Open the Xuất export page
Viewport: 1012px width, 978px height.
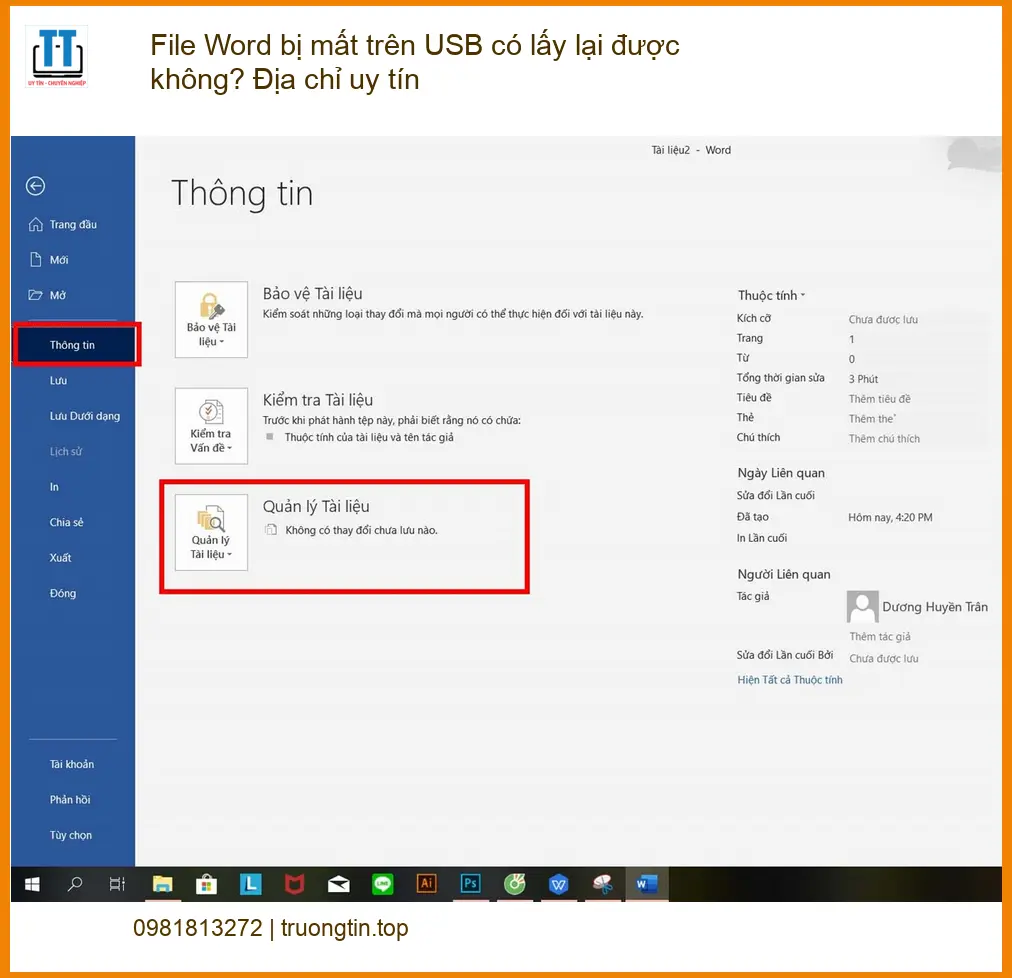point(60,558)
